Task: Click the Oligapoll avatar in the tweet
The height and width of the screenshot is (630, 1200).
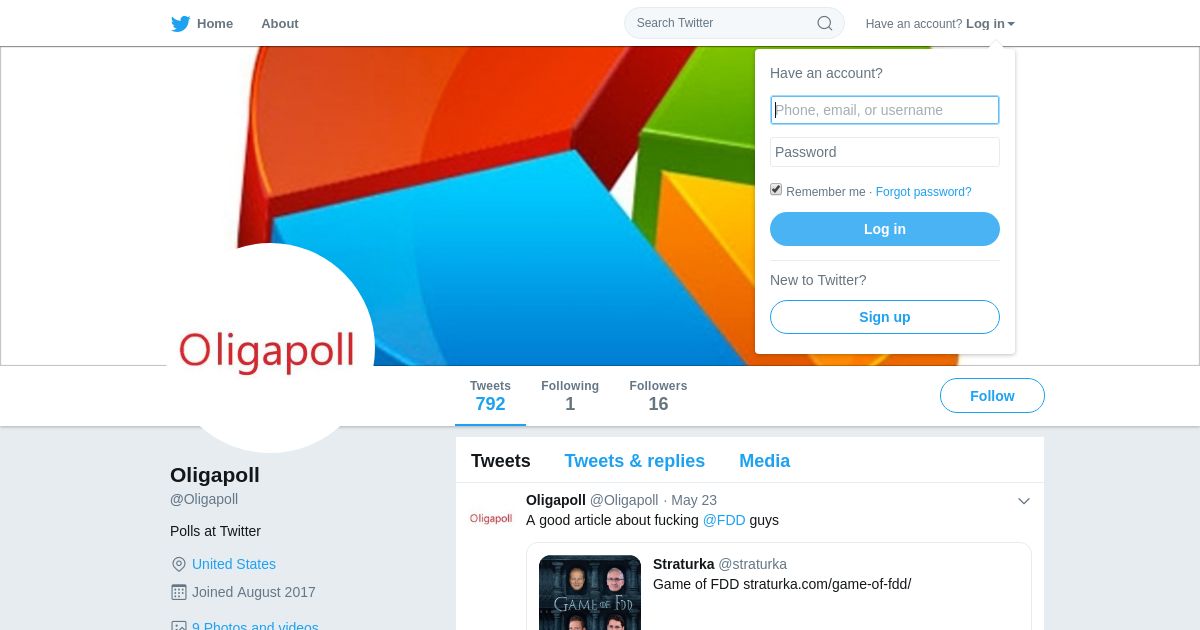Action: pos(491,518)
